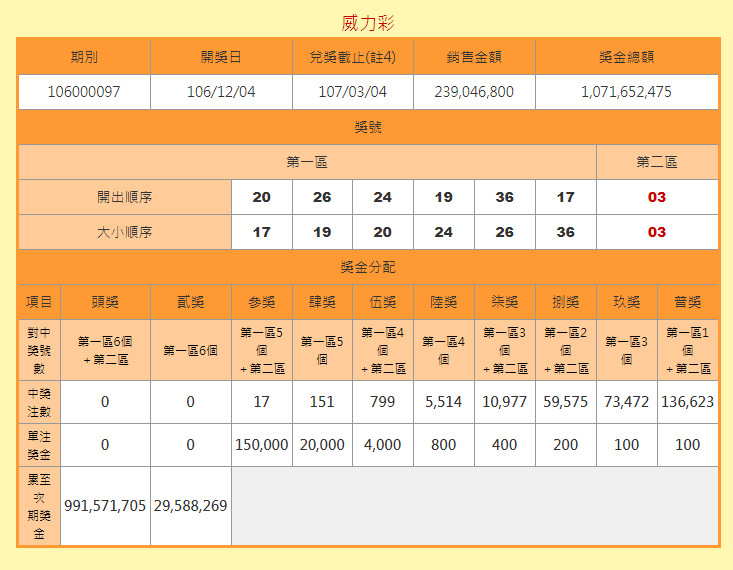Screen dimensions: 733x570
Task: Select draw number 106000097
Action: click(84, 92)
